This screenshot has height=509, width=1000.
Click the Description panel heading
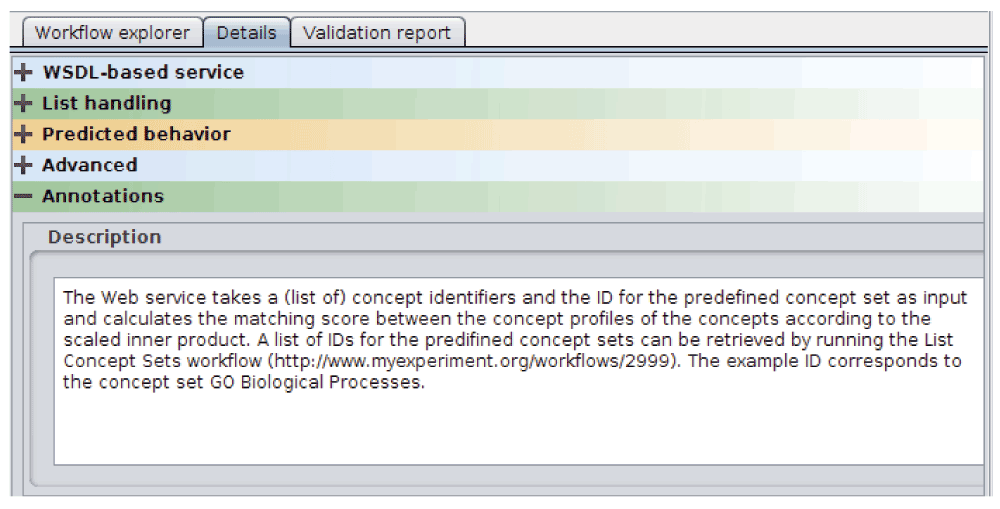(104, 238)
